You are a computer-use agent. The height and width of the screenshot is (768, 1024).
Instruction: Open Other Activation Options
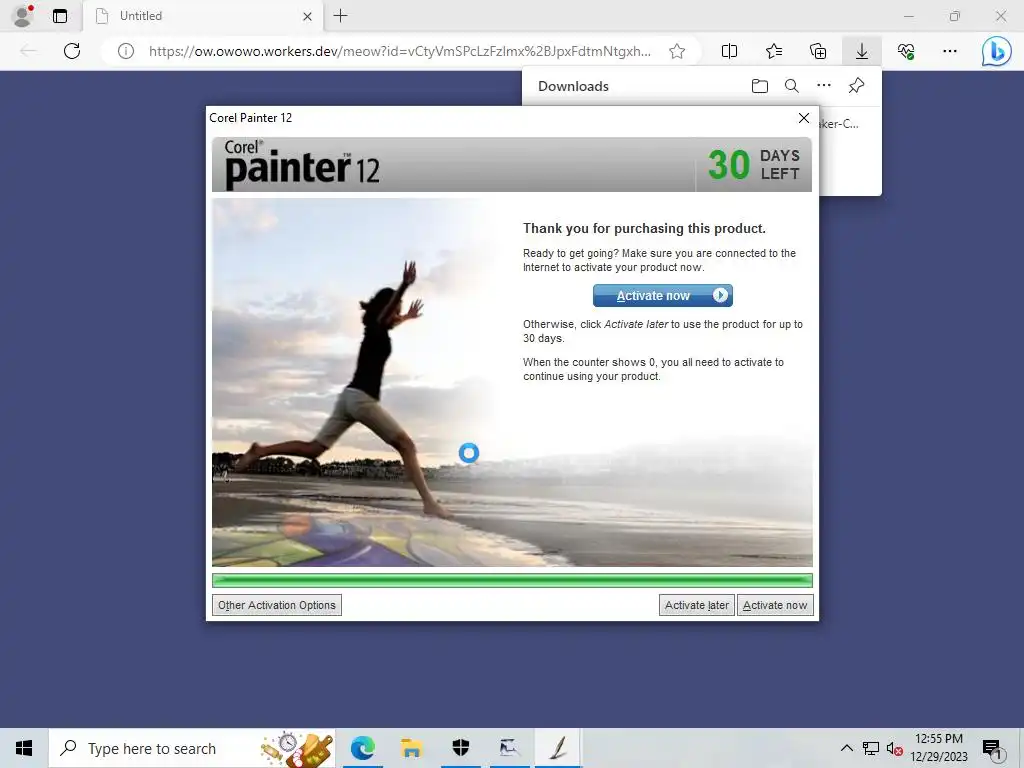click(x=277, y=605)
